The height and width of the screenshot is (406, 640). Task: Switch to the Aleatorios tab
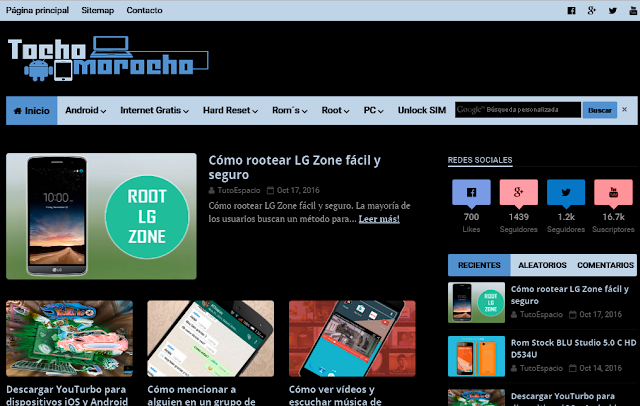pos(542,265)
